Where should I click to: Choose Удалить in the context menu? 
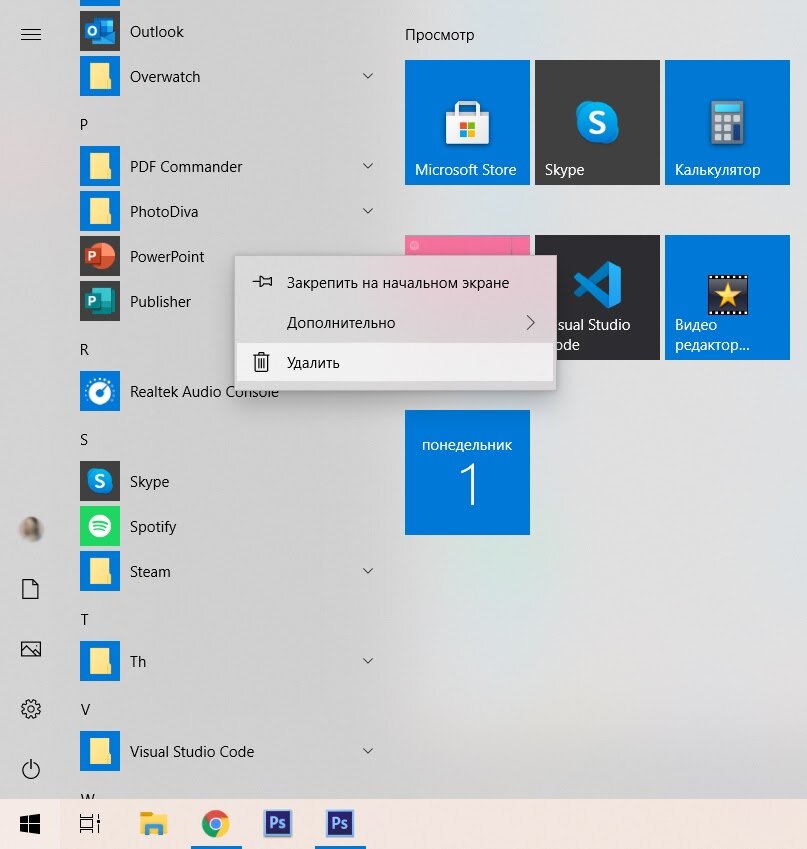click(395, 363)
